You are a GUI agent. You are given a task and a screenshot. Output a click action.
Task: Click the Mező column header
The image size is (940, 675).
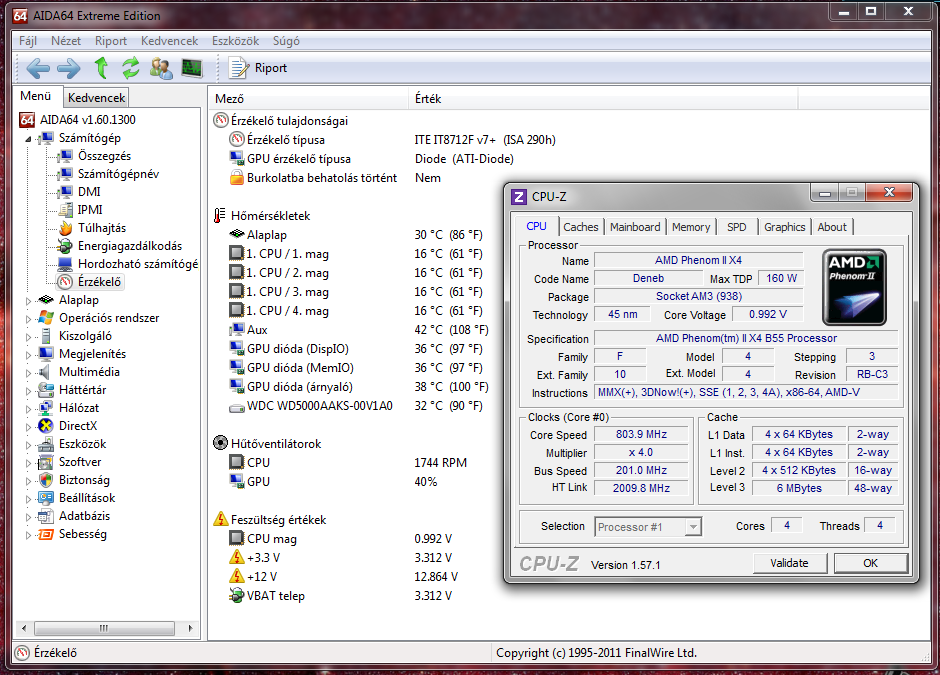click(309, 98)
